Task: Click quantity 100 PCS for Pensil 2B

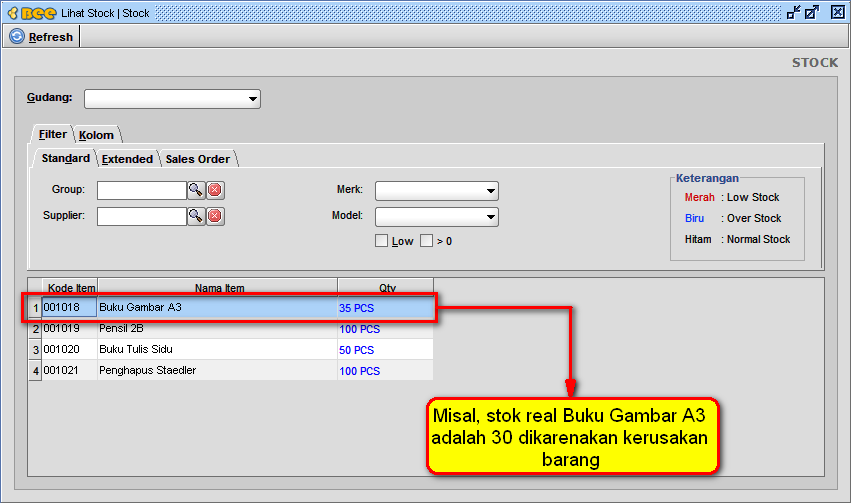Action: [385, 329]
